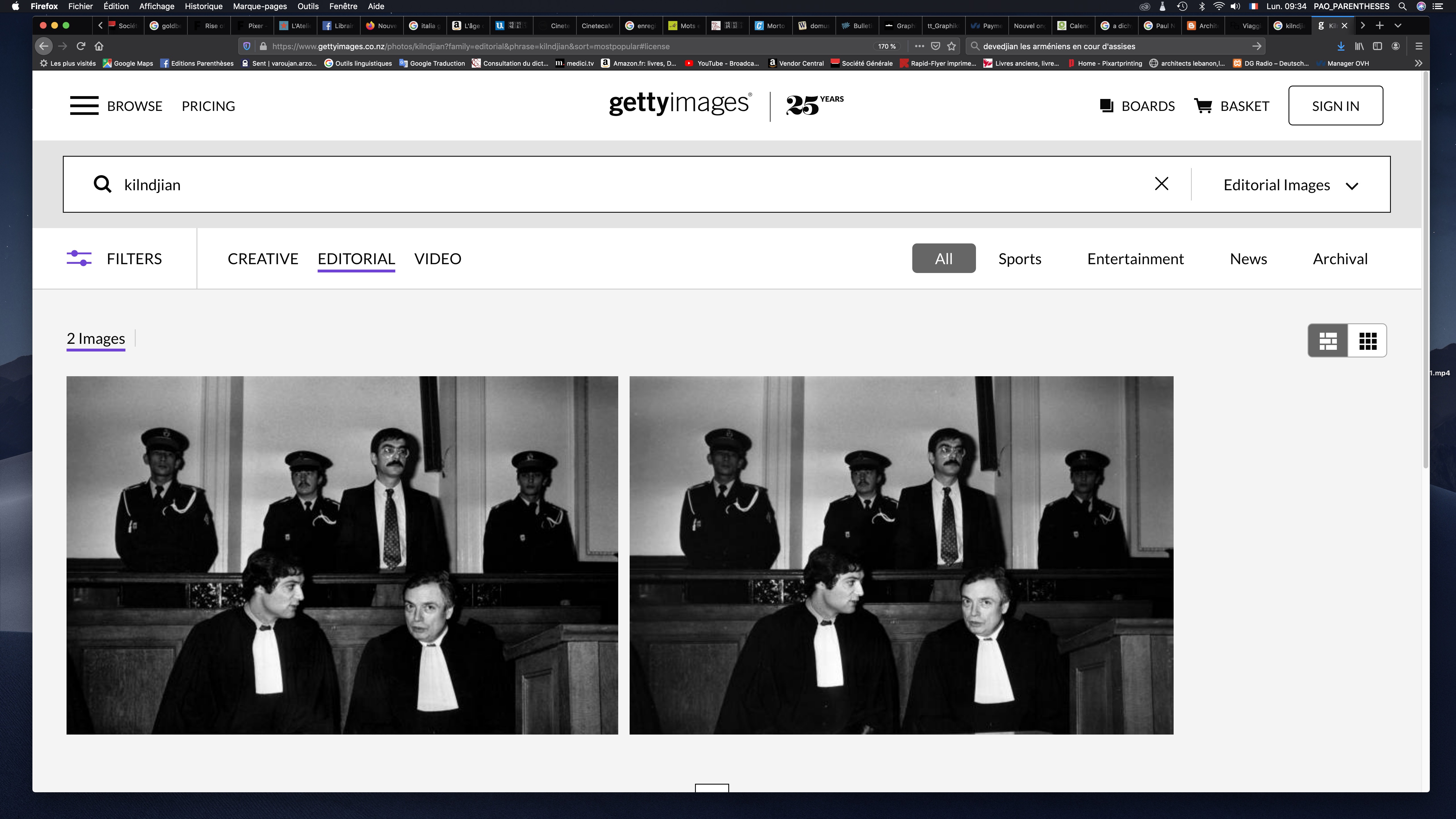Open Firefox application hamburger menu

1419,46
